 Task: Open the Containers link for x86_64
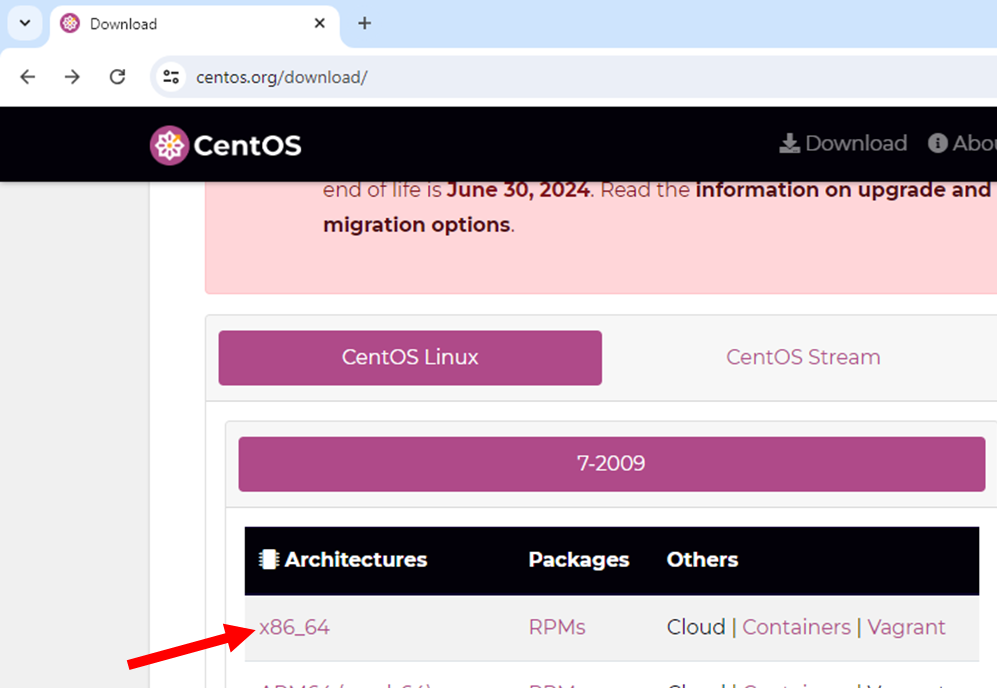(x=796, y=628)
